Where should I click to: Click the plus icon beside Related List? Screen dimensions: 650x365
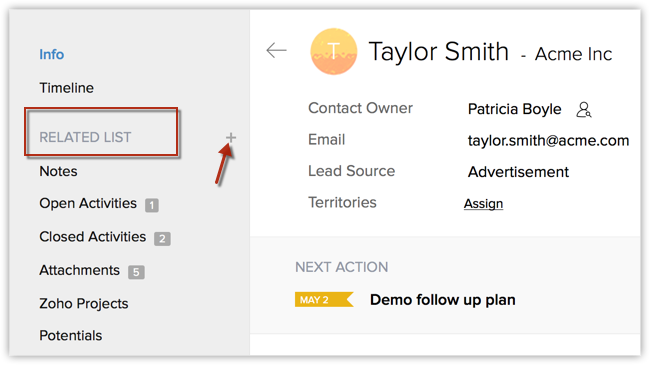(x=231, y=138)
